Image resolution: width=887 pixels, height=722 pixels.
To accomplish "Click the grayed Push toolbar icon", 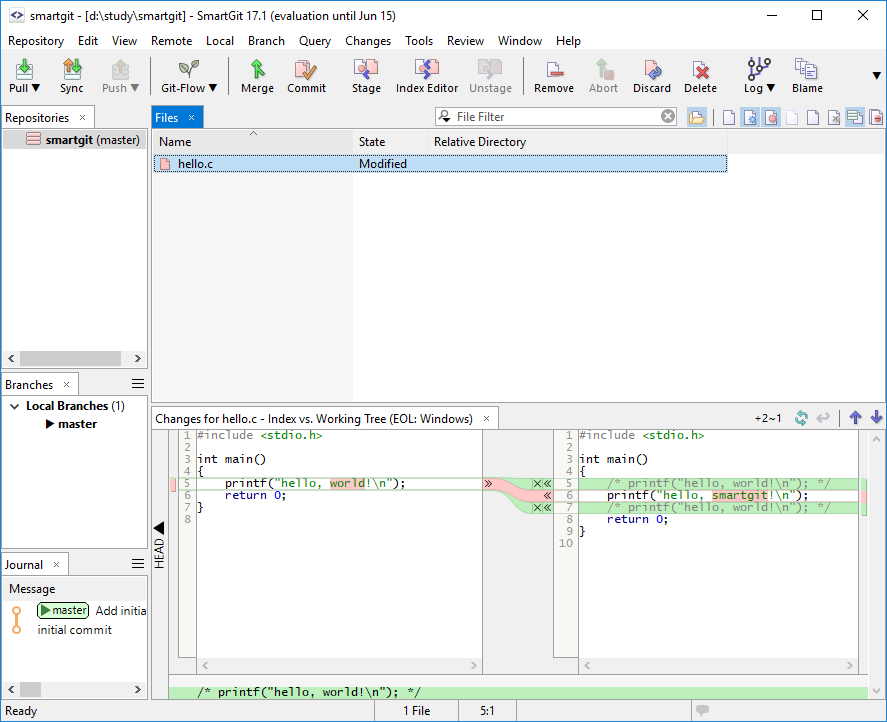I will click(x=120, y=69).
